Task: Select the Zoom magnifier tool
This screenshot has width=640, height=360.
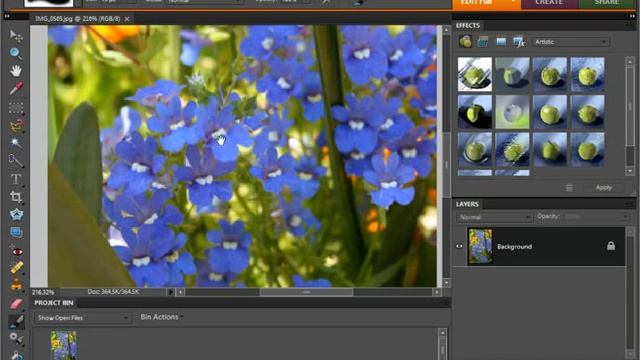Action: [16, 53]
